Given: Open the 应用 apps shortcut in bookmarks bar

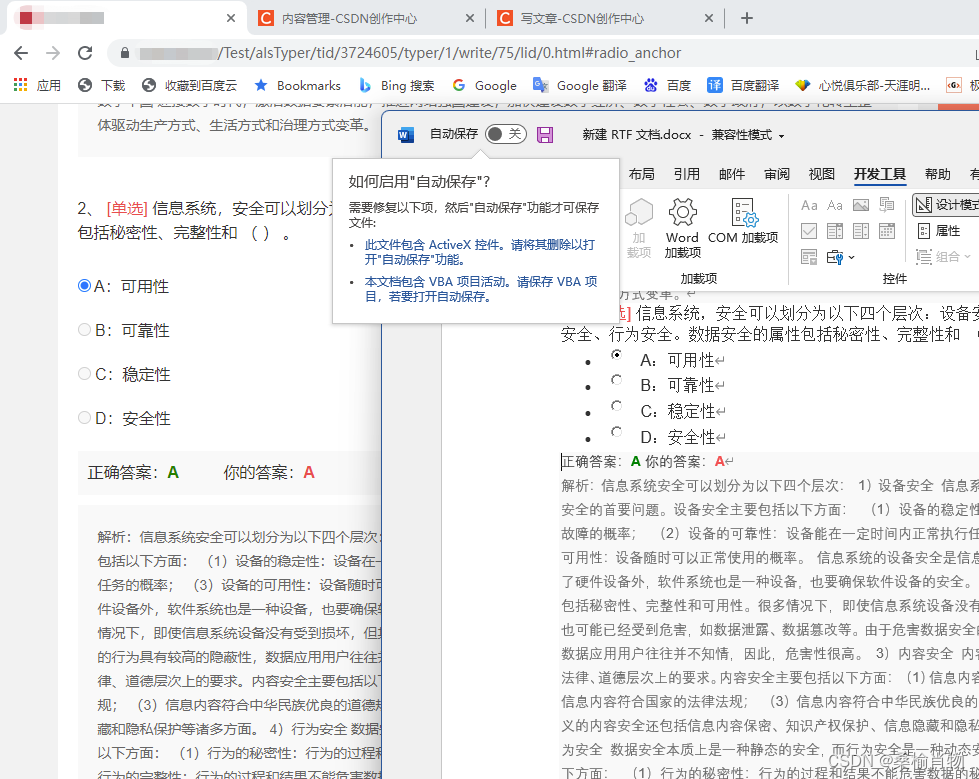Looking at the screenshot, I should pos(37,86).
